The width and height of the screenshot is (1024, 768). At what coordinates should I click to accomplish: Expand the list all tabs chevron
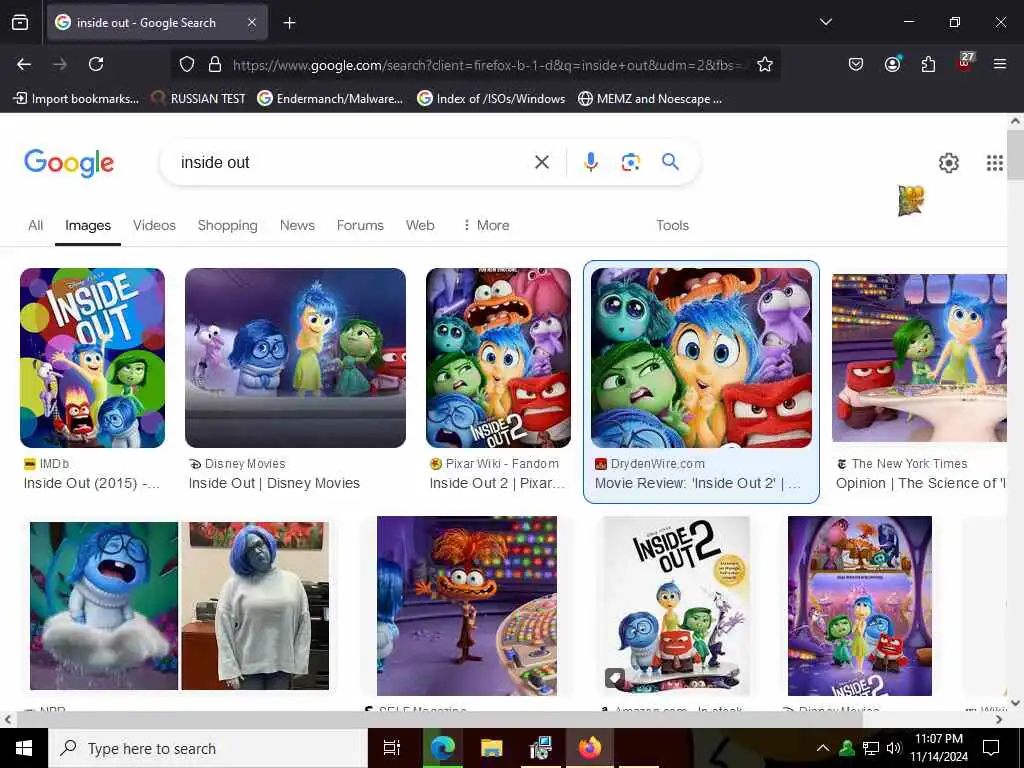pyautogui.click(x=825, y=22)
